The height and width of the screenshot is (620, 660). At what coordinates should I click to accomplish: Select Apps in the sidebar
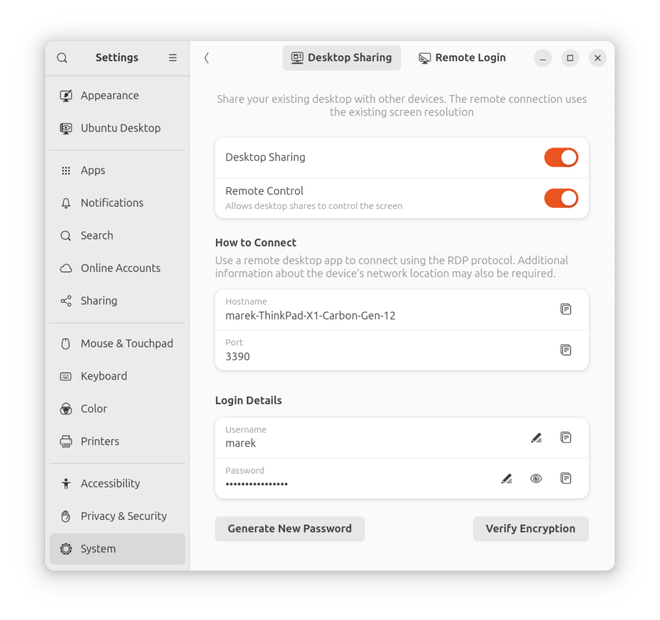(117, 170)
